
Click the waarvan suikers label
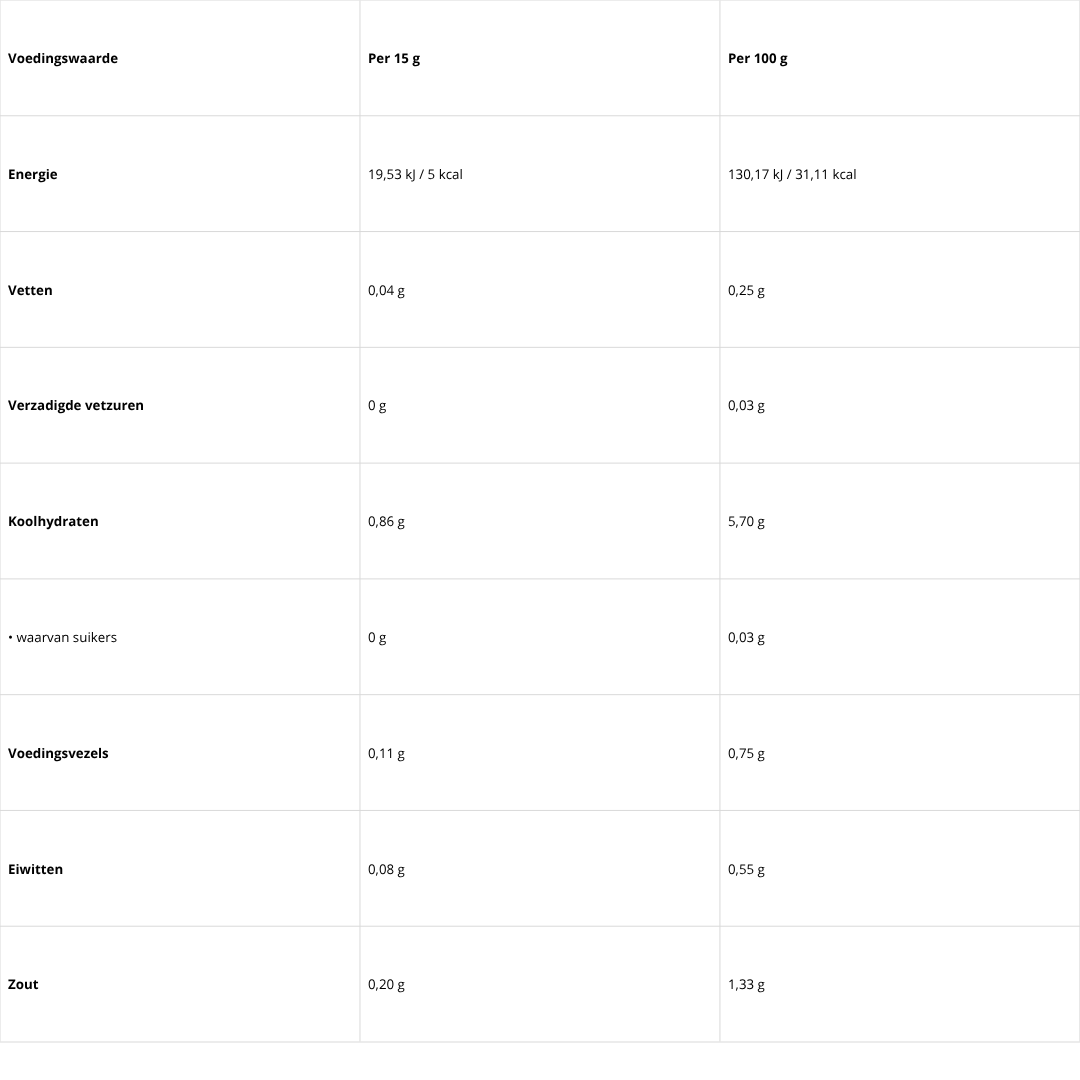click(66, 637)
